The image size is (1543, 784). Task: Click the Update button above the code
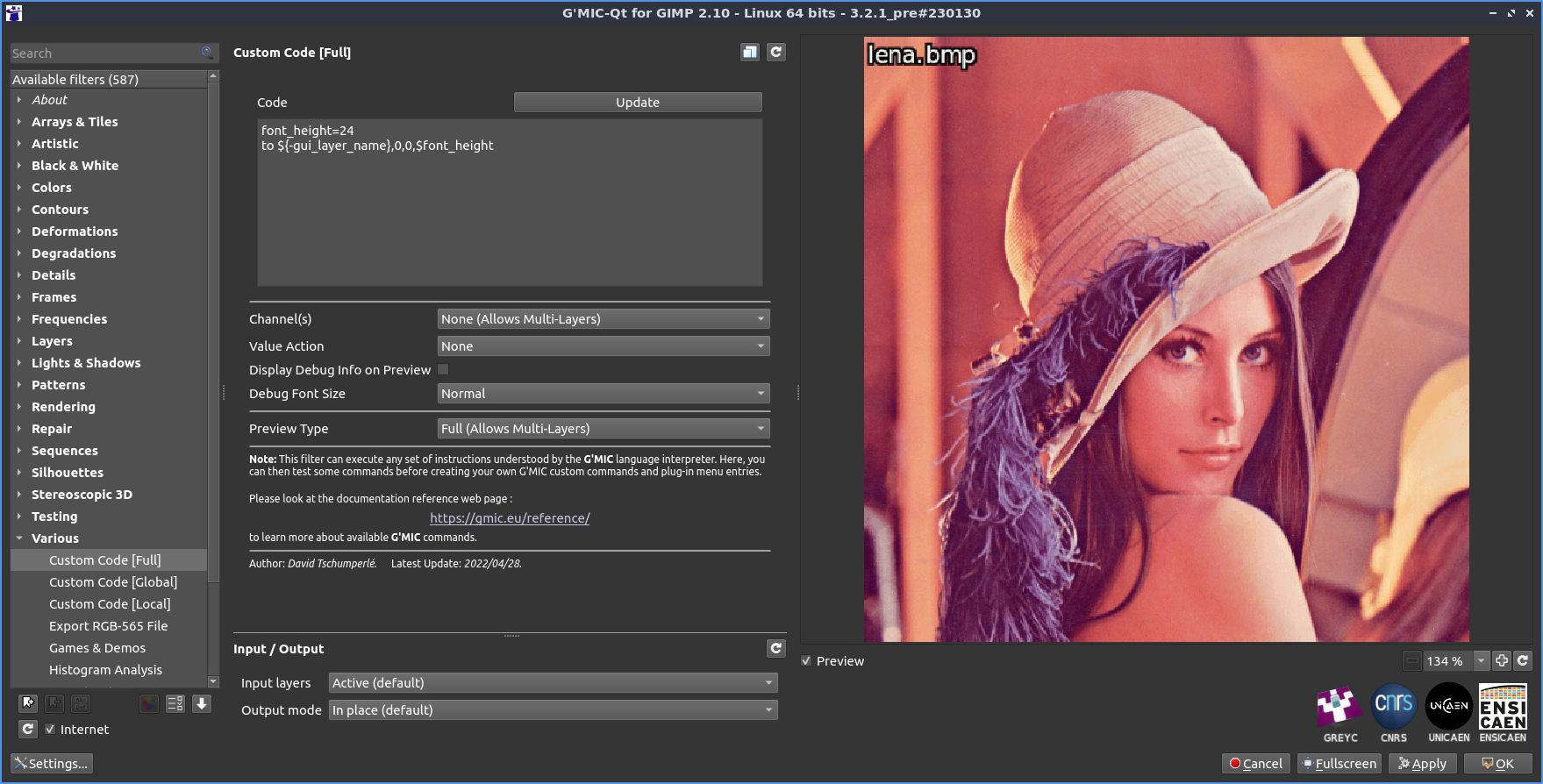(637, 103)
